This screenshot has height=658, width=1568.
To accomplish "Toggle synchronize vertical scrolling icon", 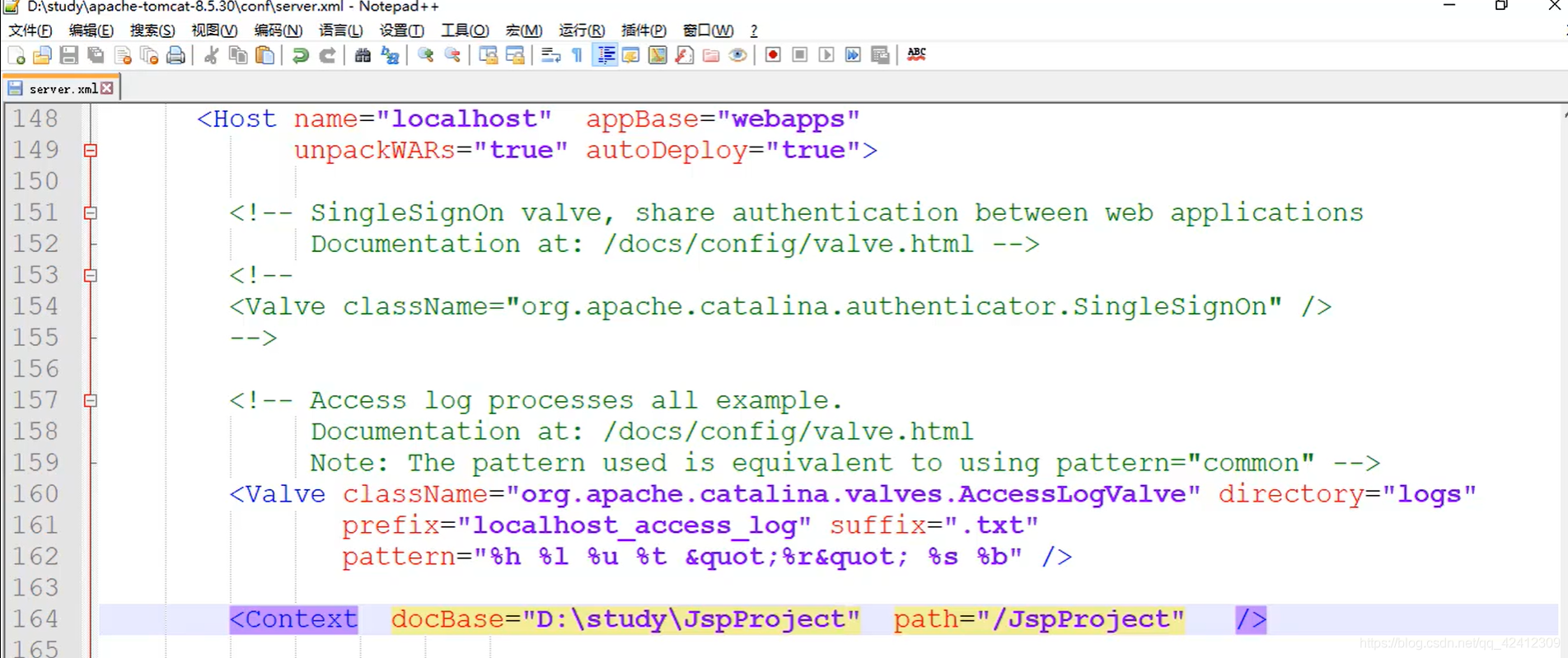I will click(489, 55).
